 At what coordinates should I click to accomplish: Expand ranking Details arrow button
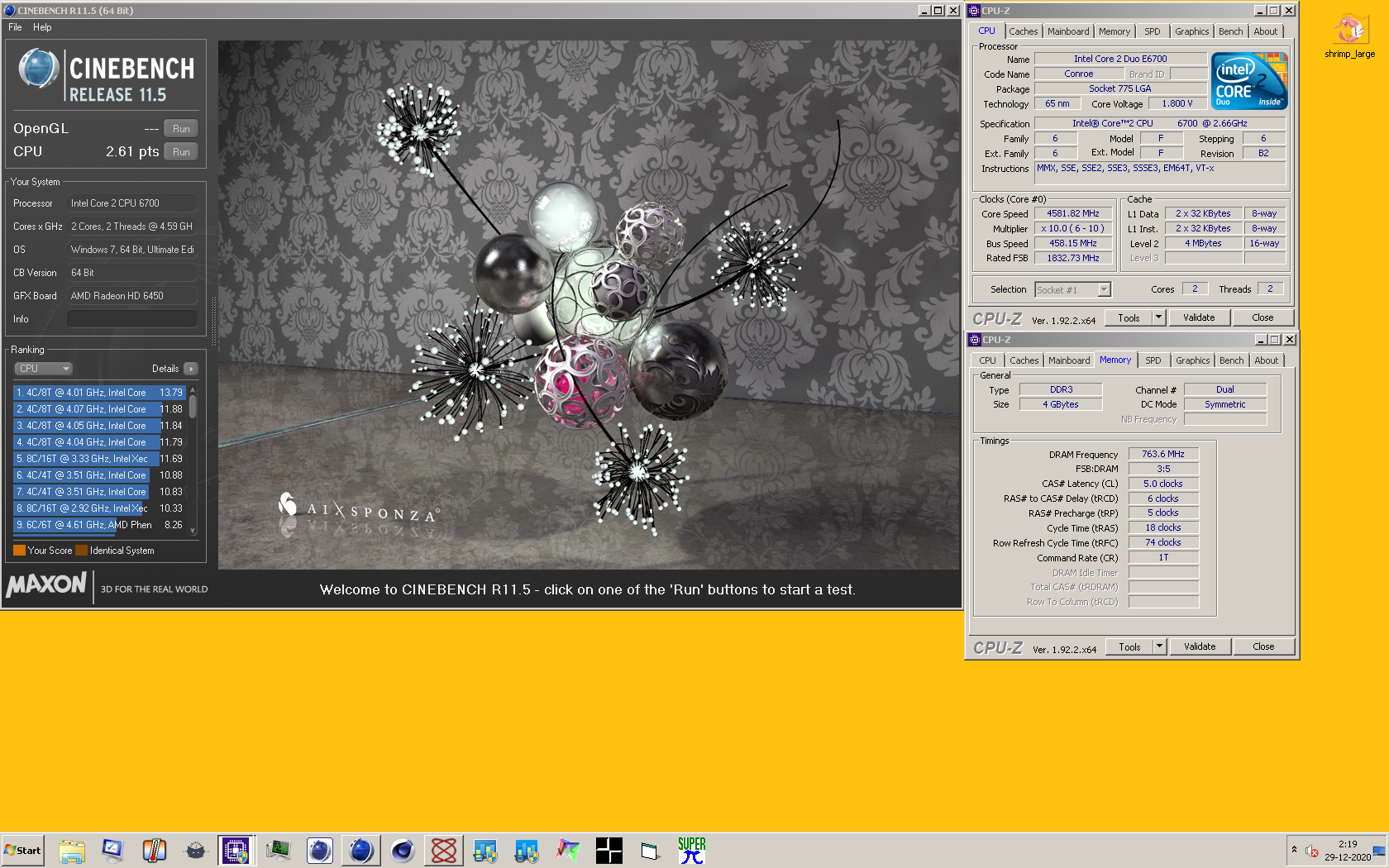tap(191, 369)
